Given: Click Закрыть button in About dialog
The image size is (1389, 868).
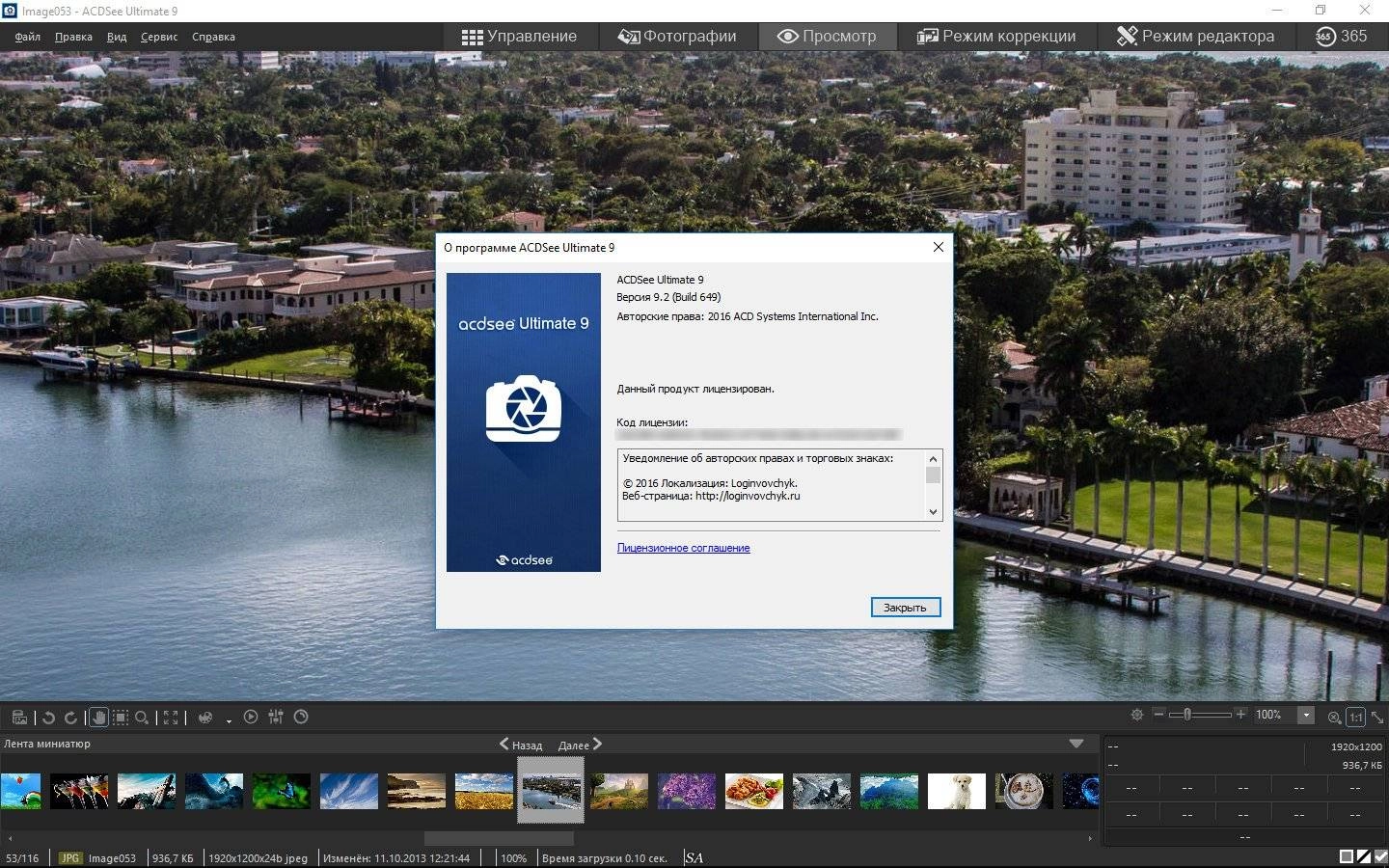Looking at the screenshot, I should (x=905, y=608).
